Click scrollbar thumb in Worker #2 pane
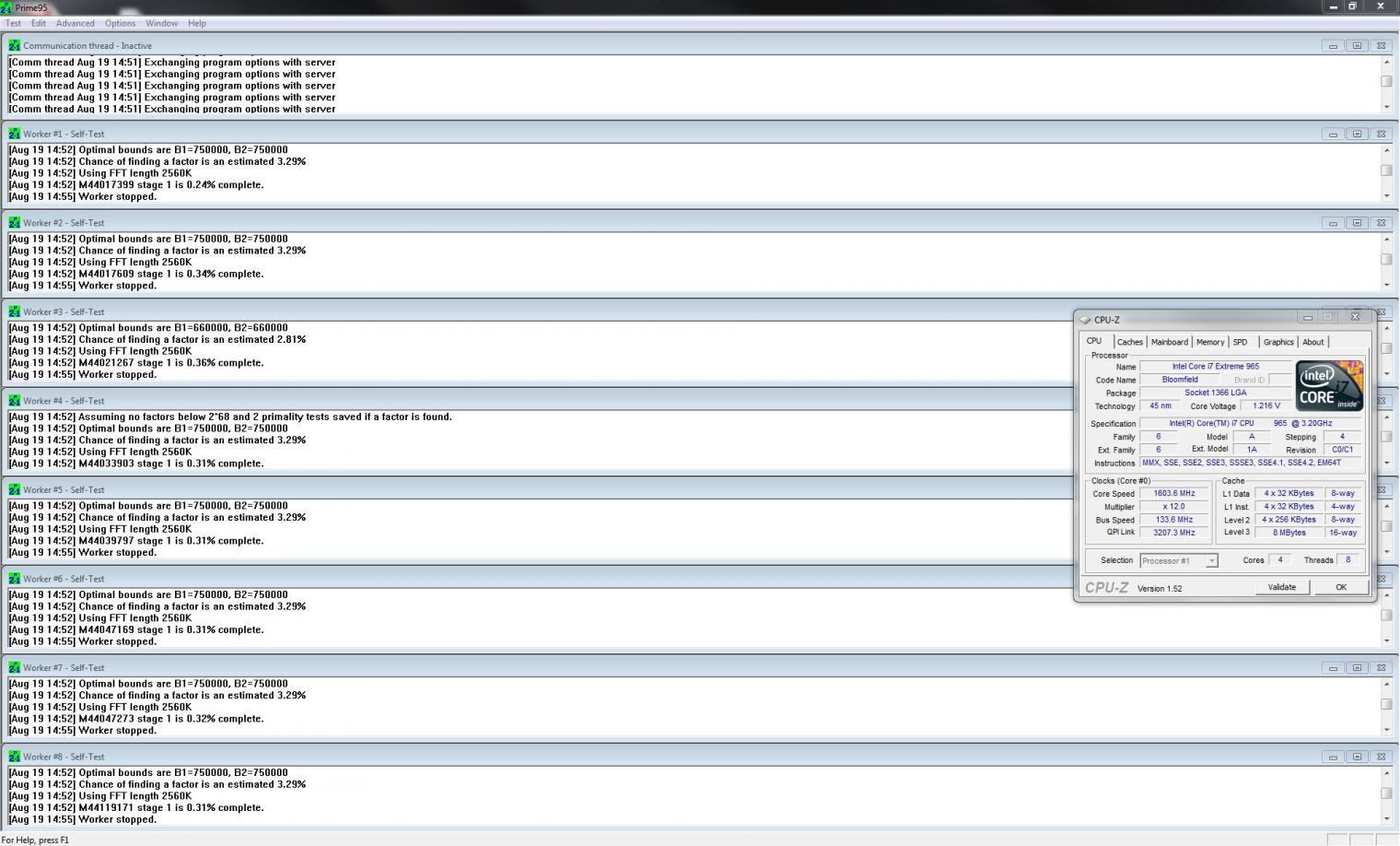 tap(1386, 259)
